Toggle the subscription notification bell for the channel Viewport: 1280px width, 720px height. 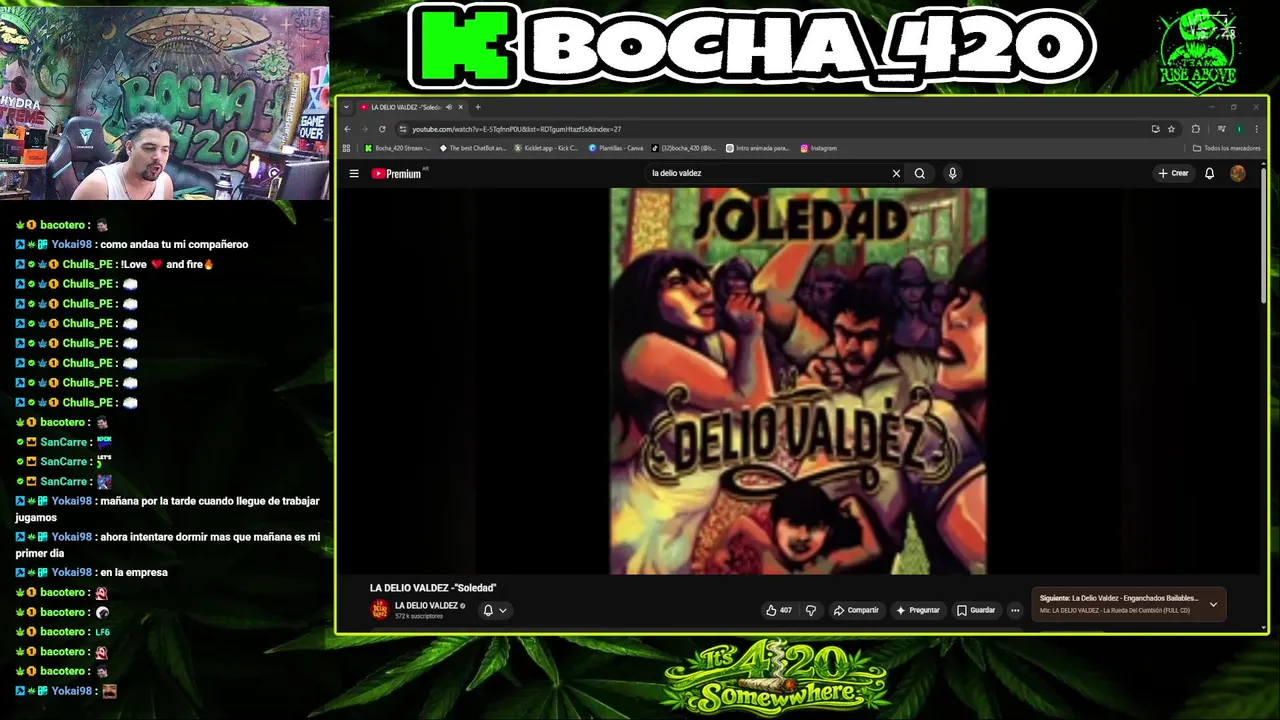(x=488, y=610)
